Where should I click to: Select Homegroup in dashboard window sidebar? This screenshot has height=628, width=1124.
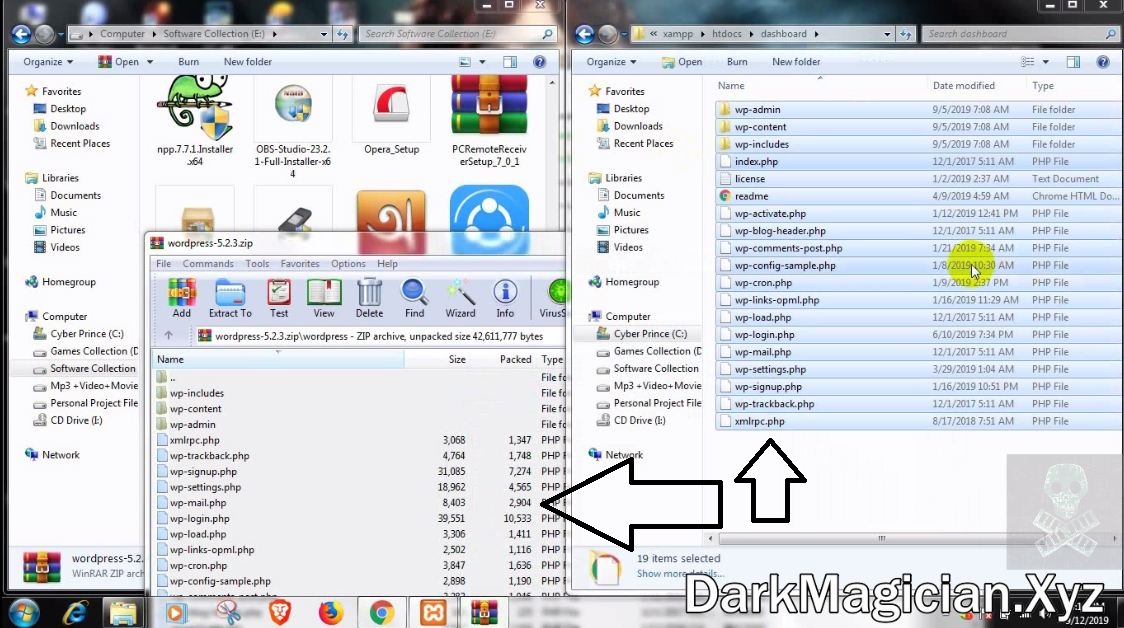(632, 282)
